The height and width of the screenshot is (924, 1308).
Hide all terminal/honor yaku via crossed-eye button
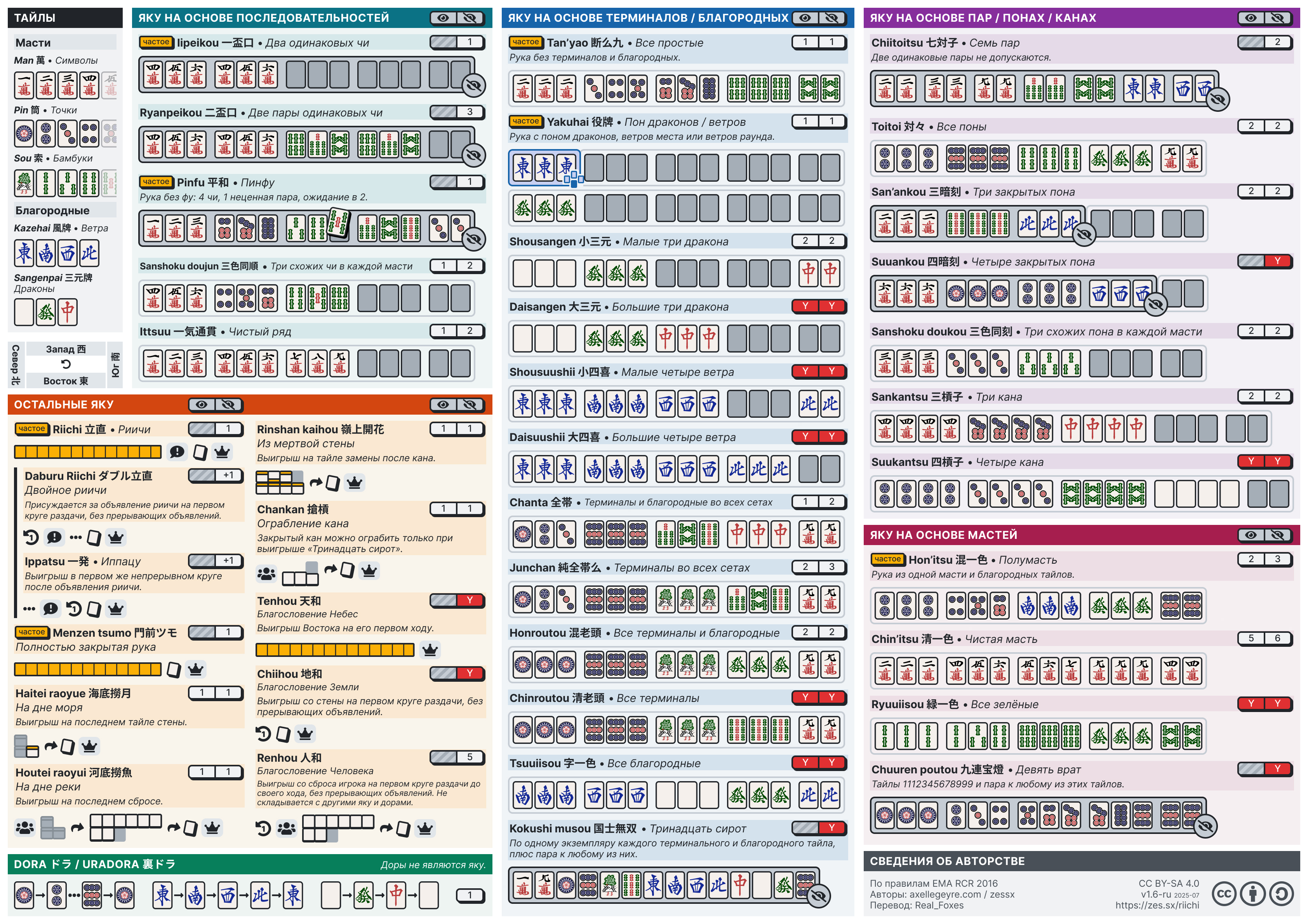pos(832,18)
